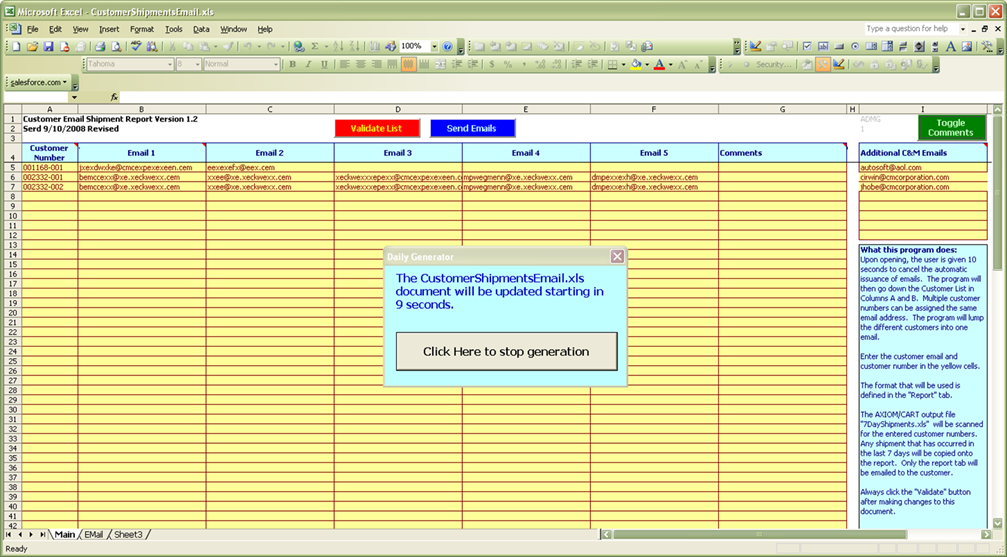The image size is (1007, 557).
Task: Open the Format menu
Action: [x=141, y=29]
